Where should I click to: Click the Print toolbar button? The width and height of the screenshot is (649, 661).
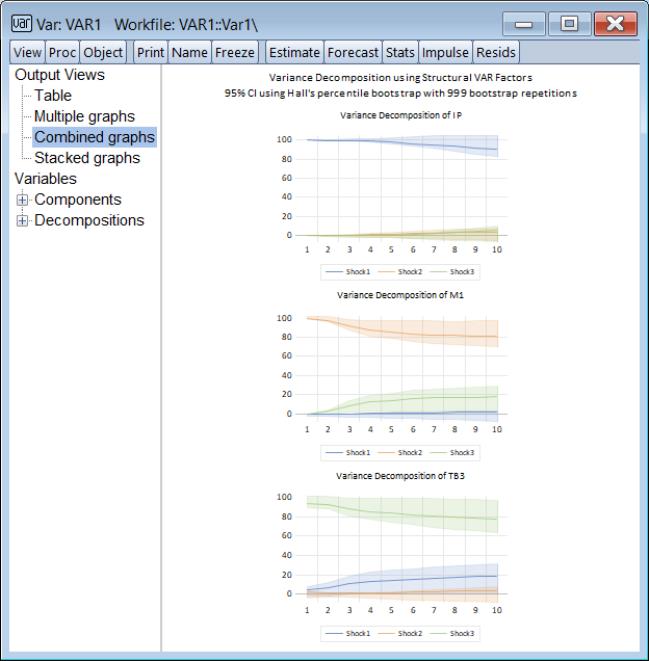click(151, 52)
